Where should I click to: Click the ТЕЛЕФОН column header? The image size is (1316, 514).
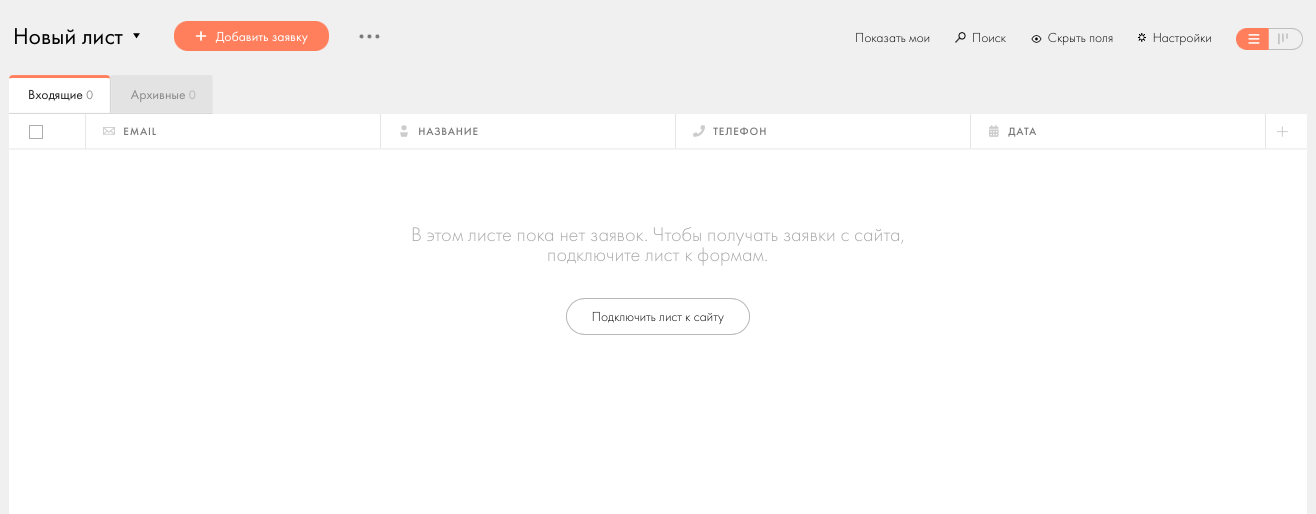click(823, 132)
